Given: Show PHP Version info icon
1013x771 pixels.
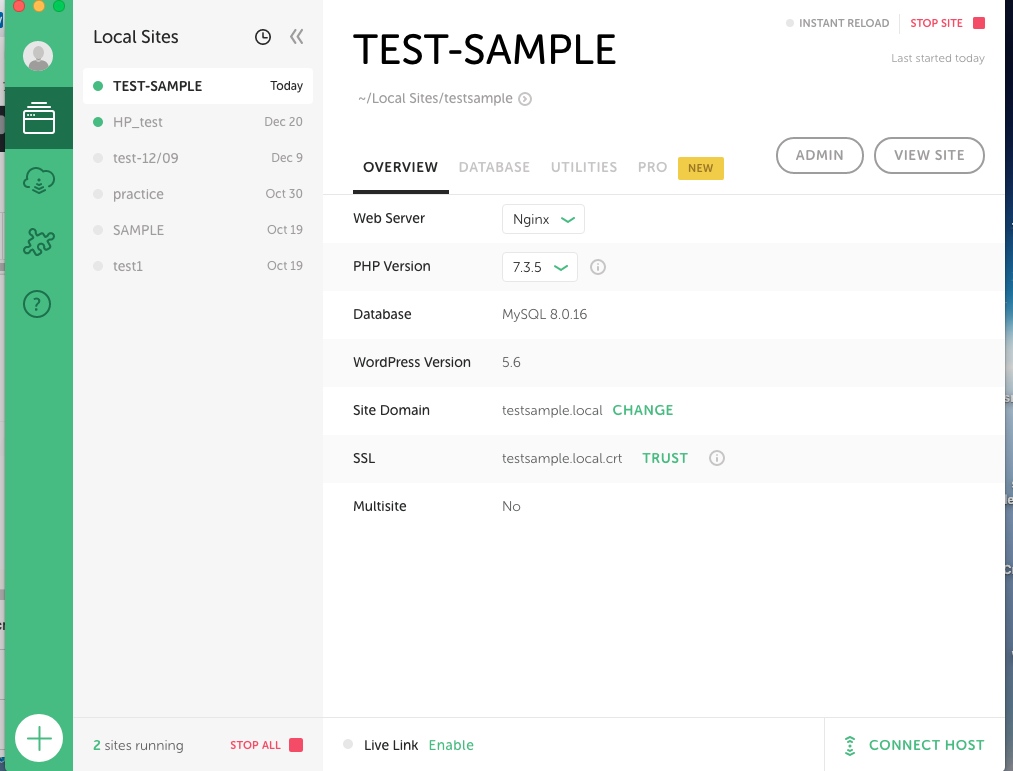Looking at the screenshot, I should [x=598, y=267].
